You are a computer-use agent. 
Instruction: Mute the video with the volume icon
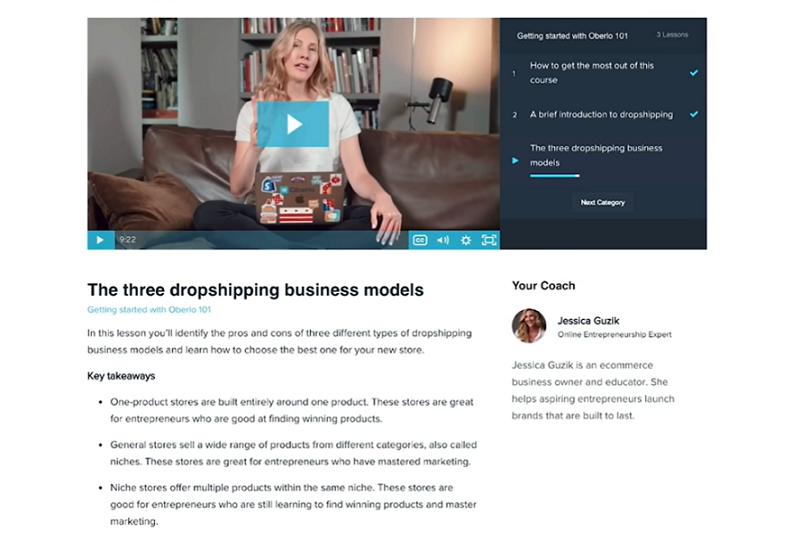coord(443,240)
